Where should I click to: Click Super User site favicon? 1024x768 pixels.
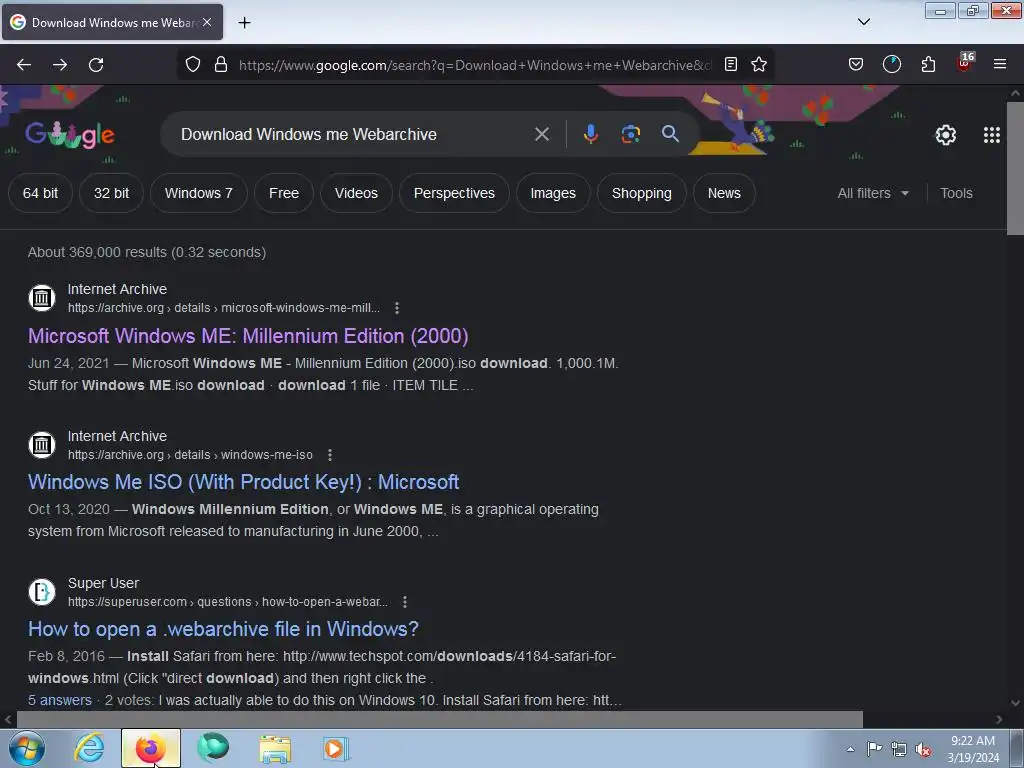pos(42,592)
